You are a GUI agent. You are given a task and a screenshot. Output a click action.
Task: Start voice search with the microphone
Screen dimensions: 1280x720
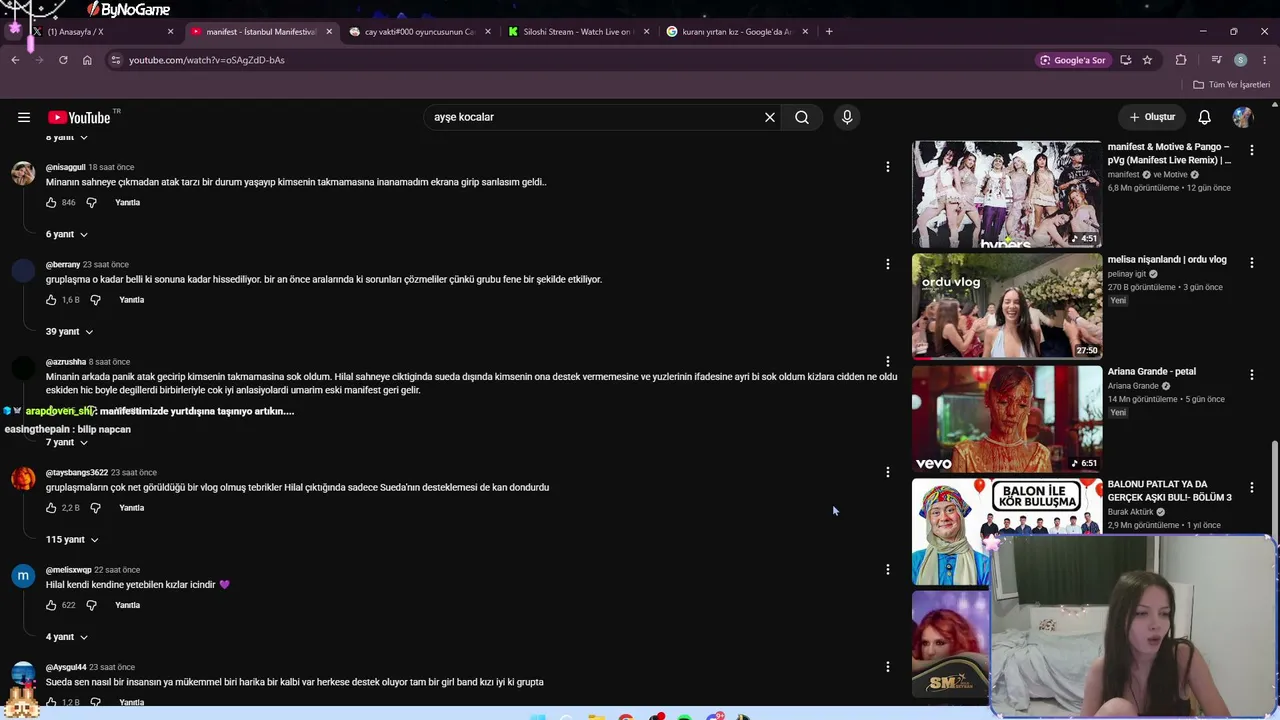tap(847, 117)
